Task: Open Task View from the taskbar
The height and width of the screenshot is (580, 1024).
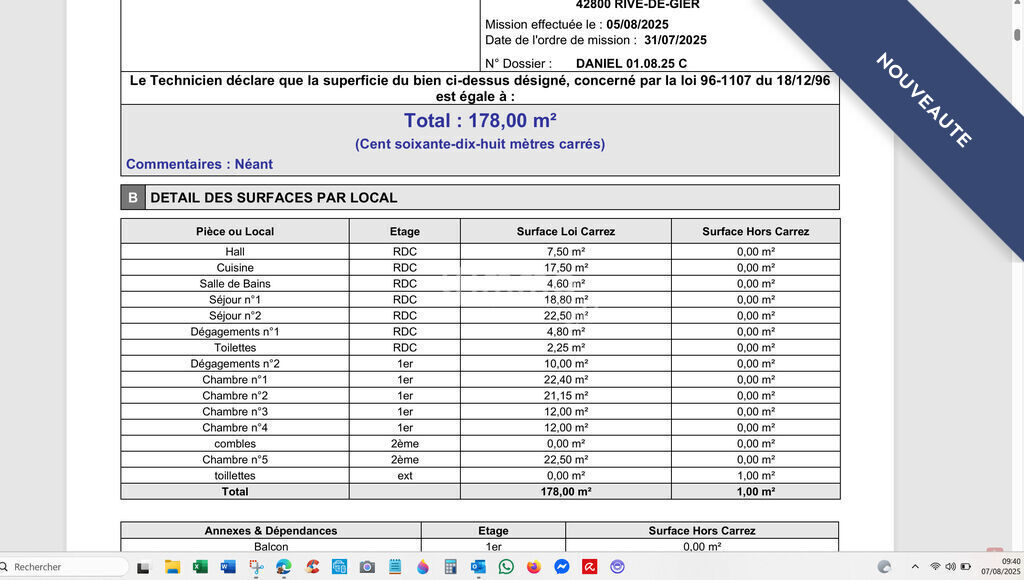Action: 143,567
